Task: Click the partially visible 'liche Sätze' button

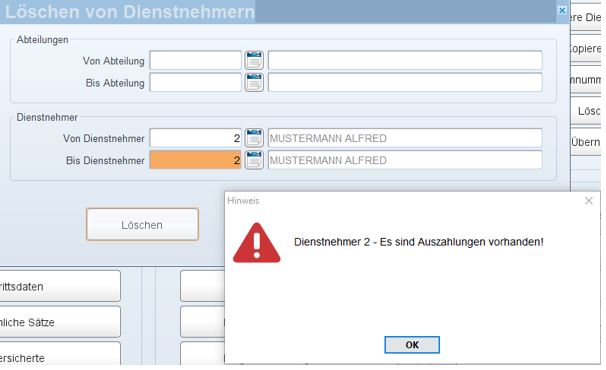Action: click(x=60, y=322)
